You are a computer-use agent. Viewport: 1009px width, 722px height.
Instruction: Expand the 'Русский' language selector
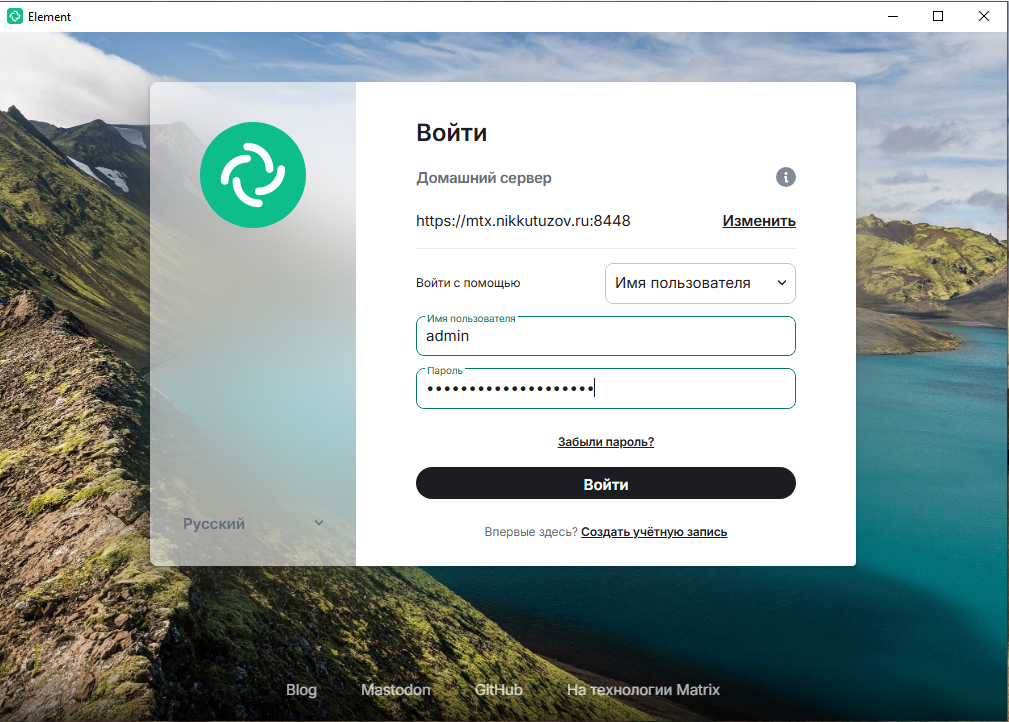[x=253, y=524]
